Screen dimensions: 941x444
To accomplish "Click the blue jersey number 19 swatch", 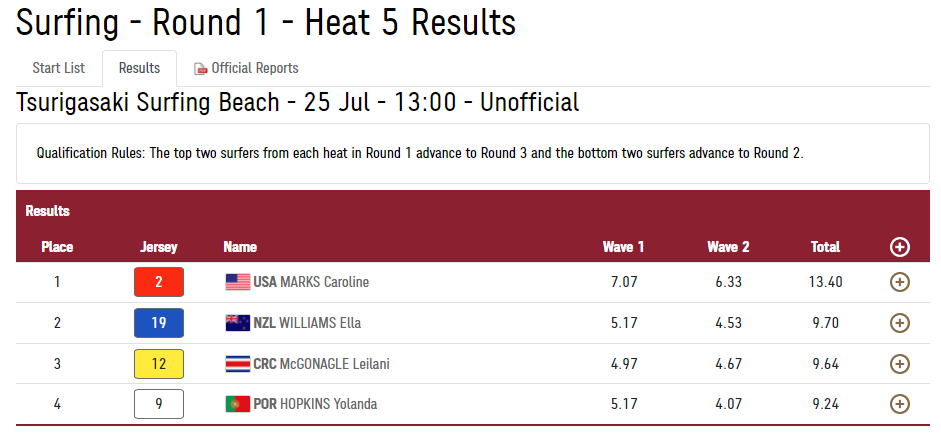I will 159,323.
